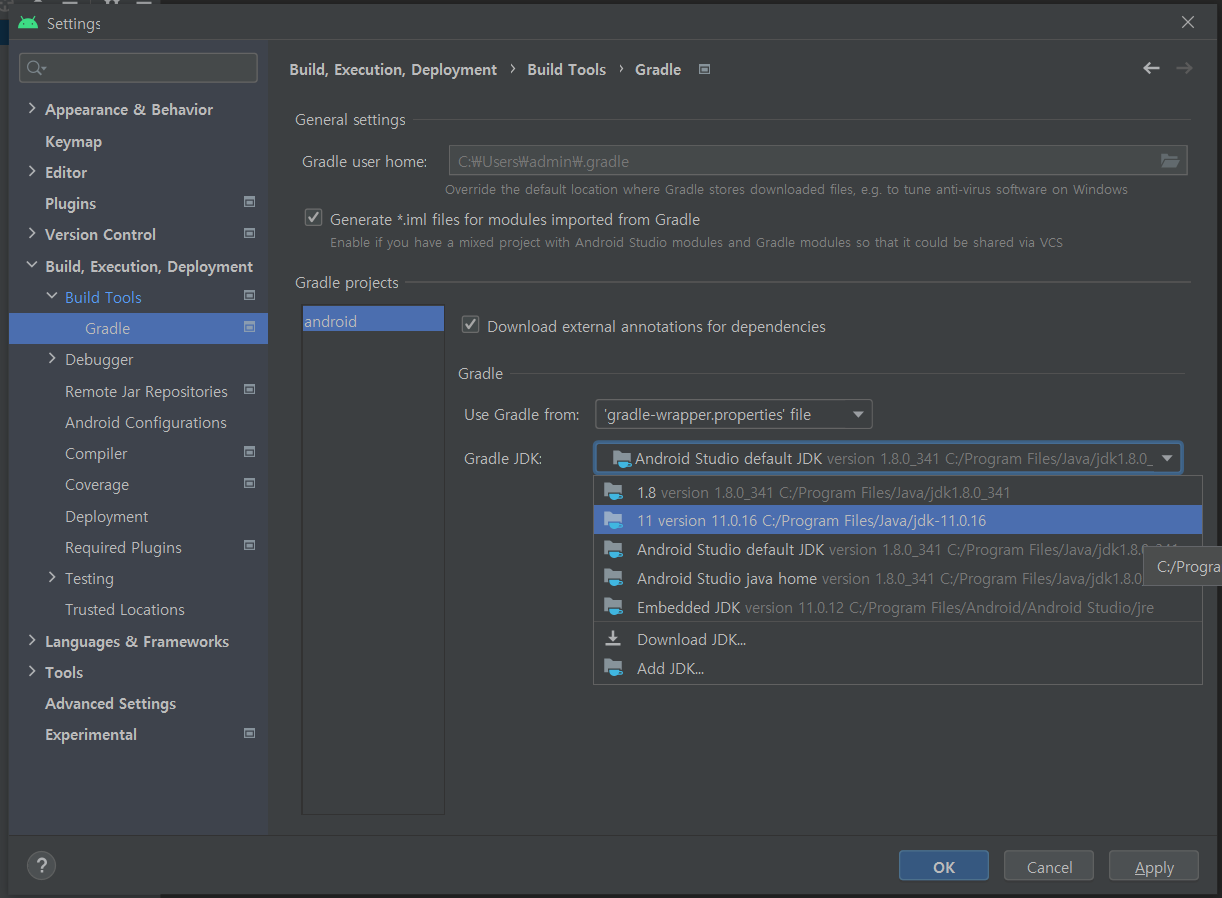Open Coverage settings page
This screenshot has width=1222, height=898.
(x=97, y=484)
